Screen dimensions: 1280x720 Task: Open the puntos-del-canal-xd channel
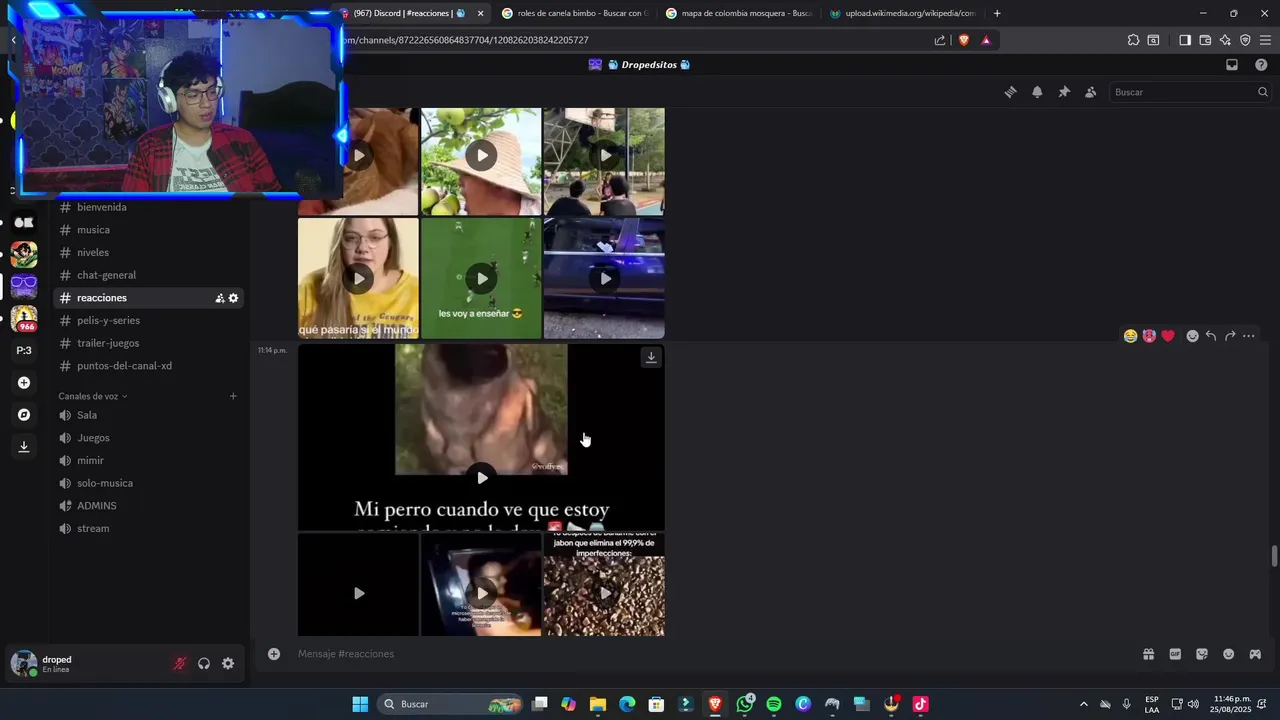[148, 366]
